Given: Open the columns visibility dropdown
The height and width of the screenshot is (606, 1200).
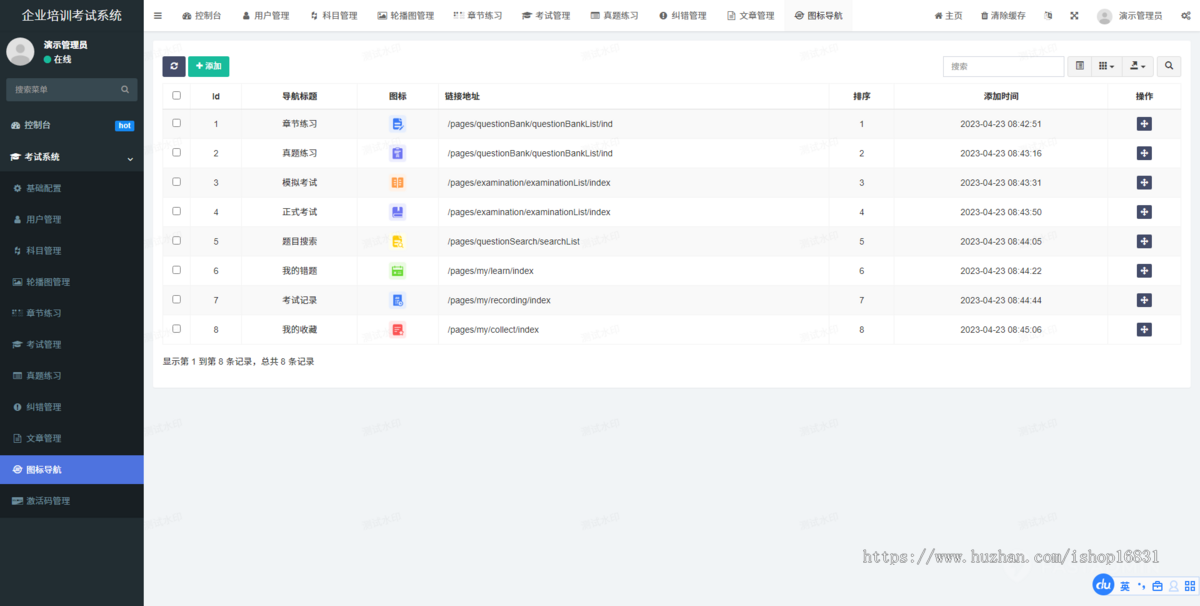Looking at the screenshot, I should pos(1108,66).
